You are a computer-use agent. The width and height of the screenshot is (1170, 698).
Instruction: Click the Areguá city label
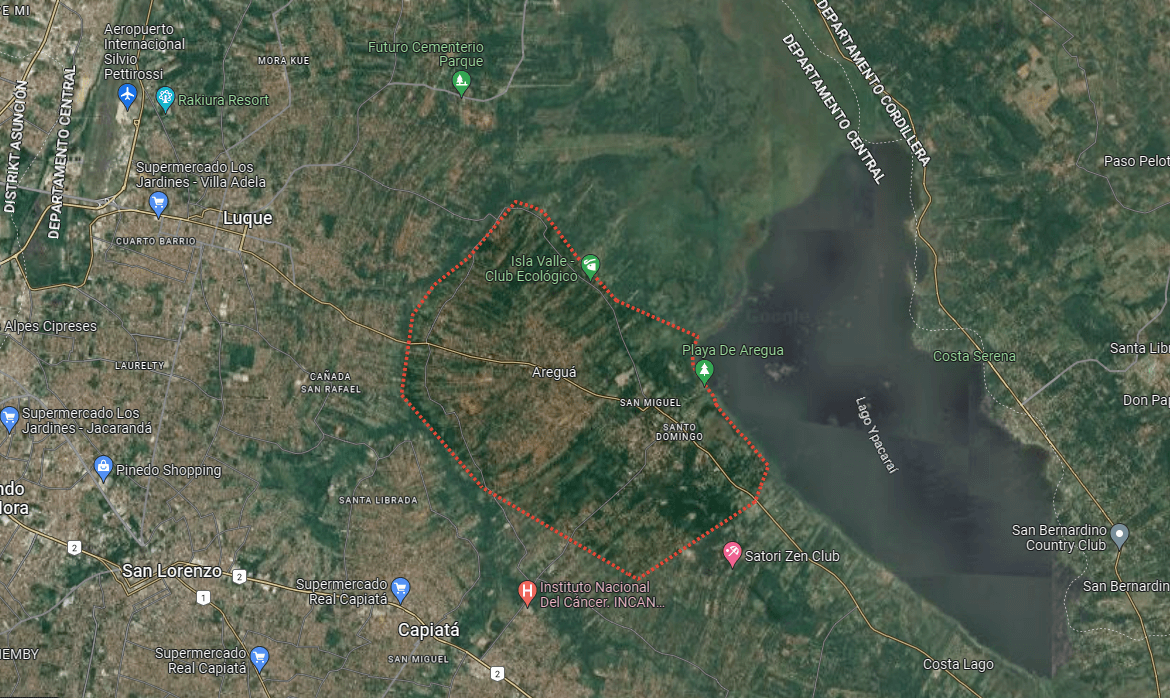pos(554,373)
